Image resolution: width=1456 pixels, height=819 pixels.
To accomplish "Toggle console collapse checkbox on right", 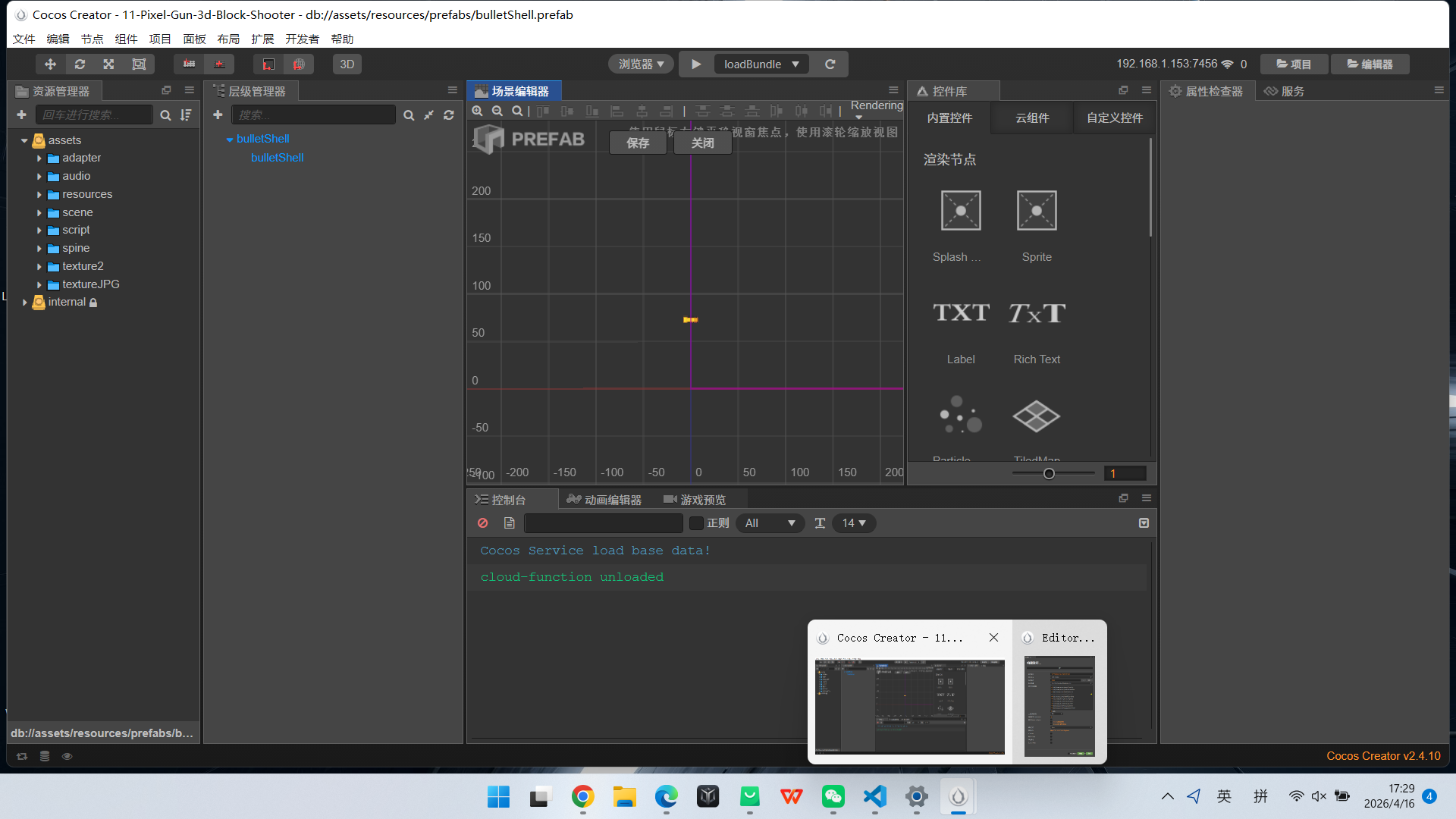I will tap(1144, 523).
